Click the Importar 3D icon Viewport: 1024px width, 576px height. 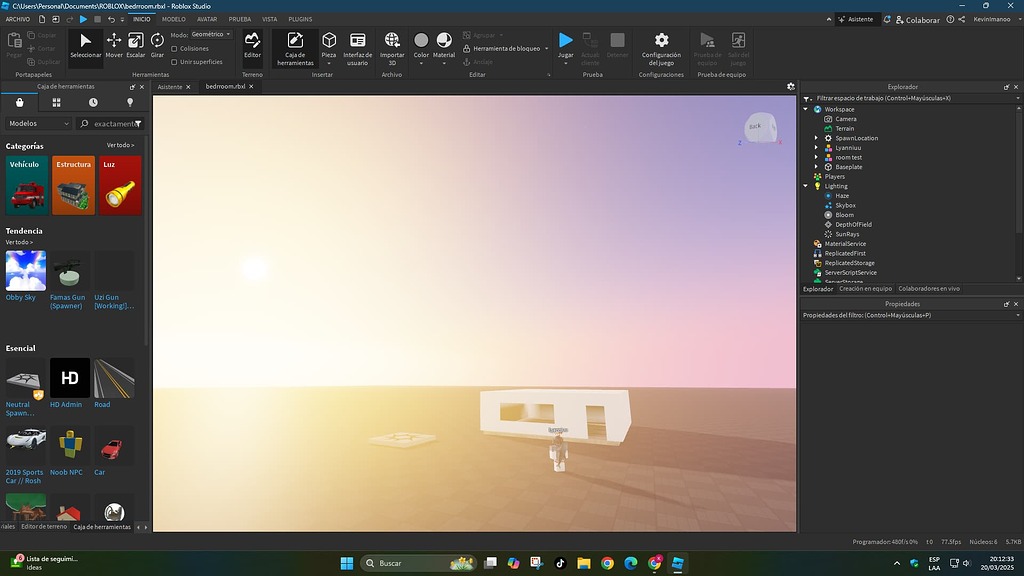(392, 42)
